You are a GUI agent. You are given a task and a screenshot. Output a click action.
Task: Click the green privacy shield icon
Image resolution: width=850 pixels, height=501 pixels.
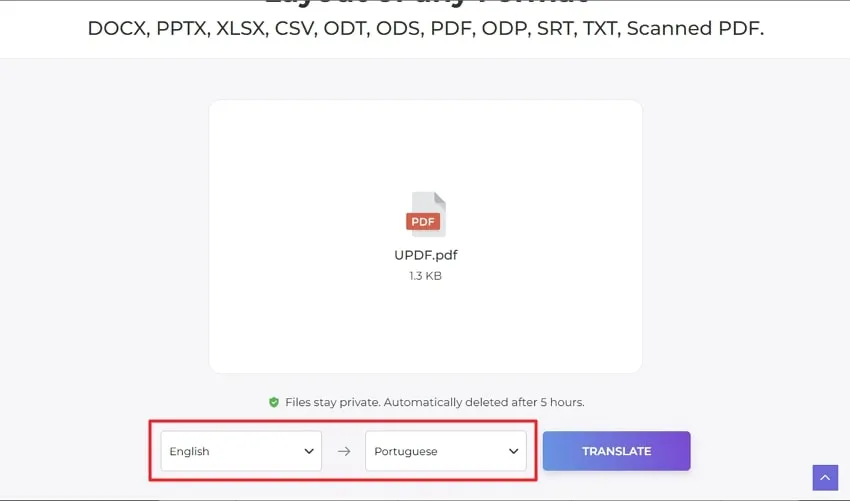(274, 402)
